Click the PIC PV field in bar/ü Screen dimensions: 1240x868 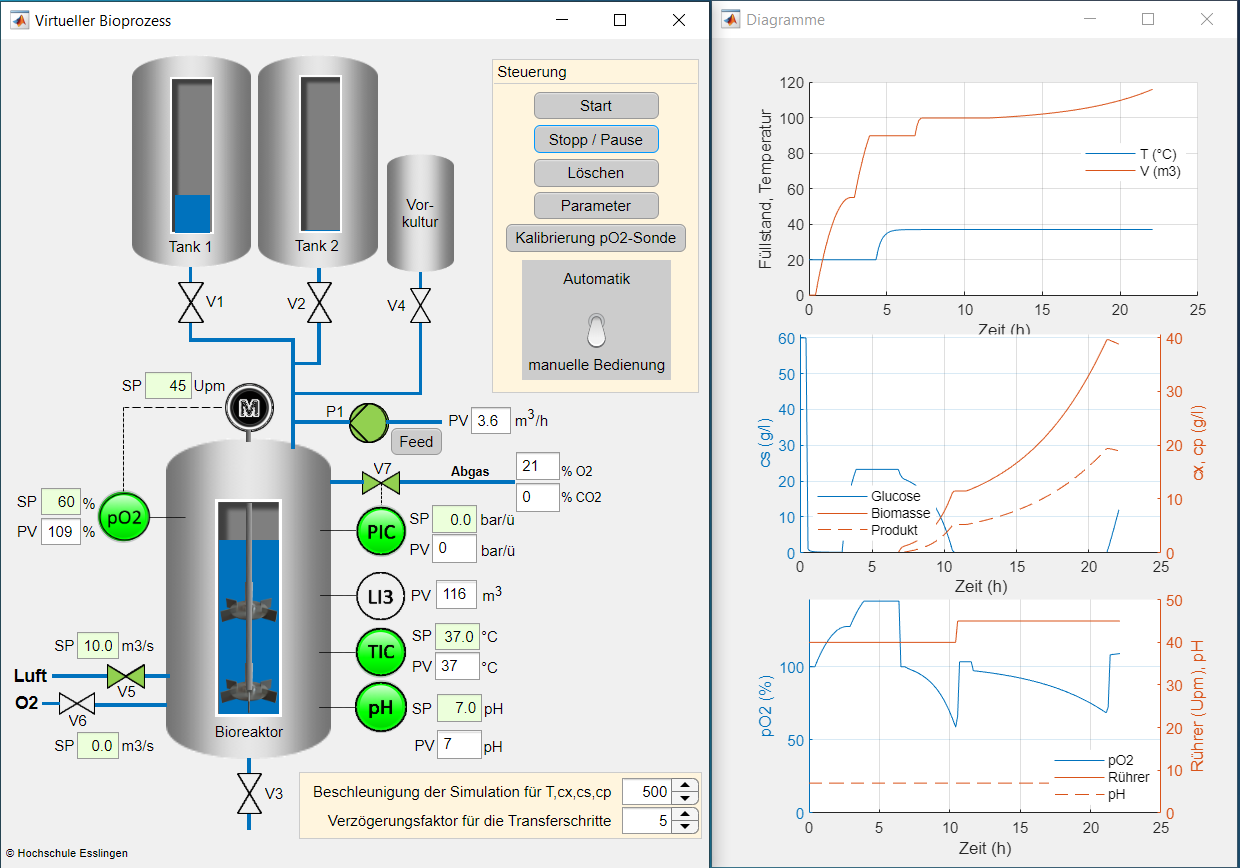point(454,549)
